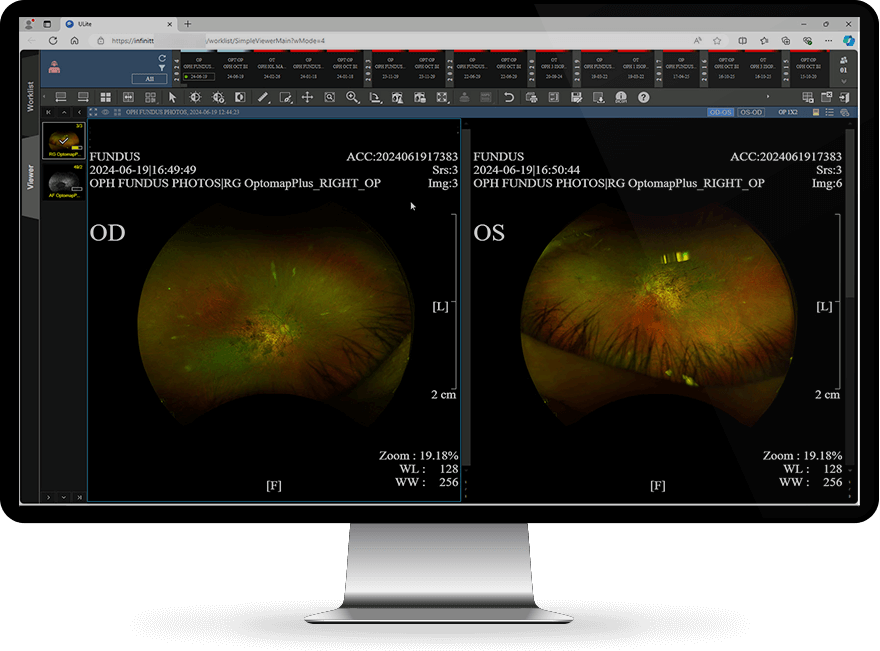Open the print tool
This screenshot has width=880, height=651.
530,97
